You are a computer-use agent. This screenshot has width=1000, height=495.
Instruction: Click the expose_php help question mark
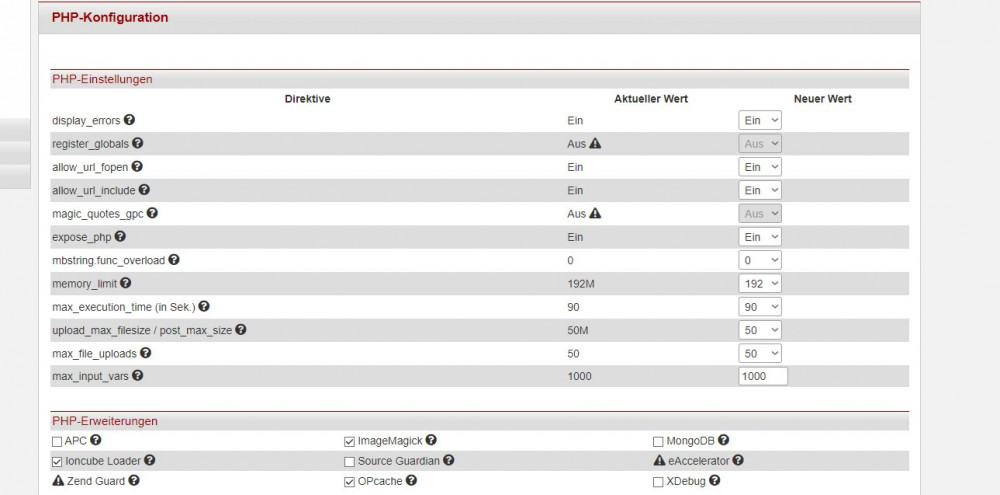[120, 237]
